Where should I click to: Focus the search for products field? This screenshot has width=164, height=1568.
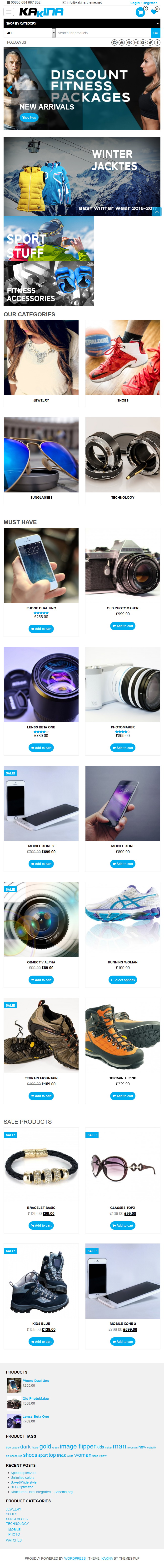point(103,33)
